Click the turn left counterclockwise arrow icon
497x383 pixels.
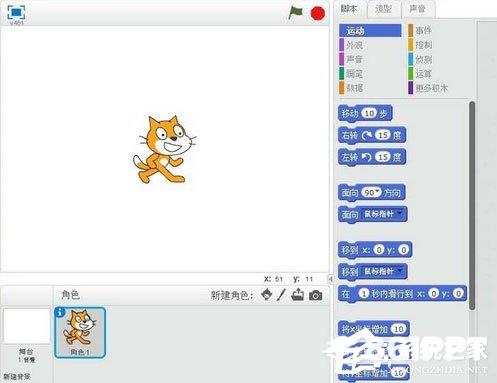(367, 157)
